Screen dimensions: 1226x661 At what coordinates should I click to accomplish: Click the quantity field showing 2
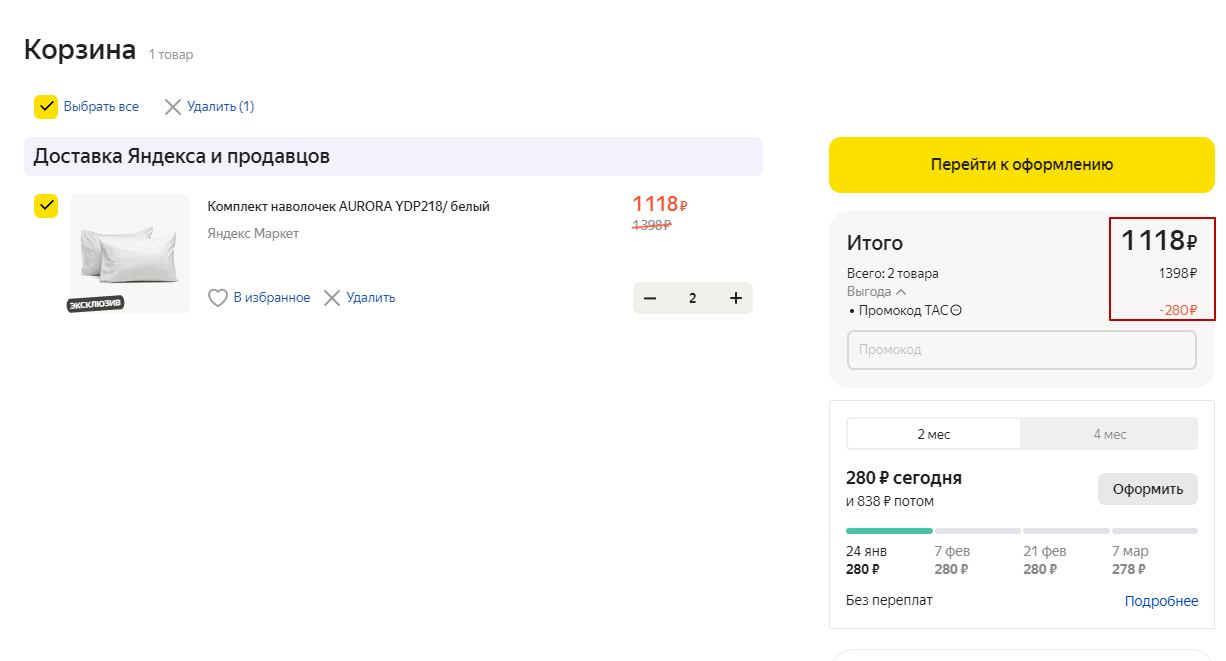pyautogui.click(x=692, y=298)
